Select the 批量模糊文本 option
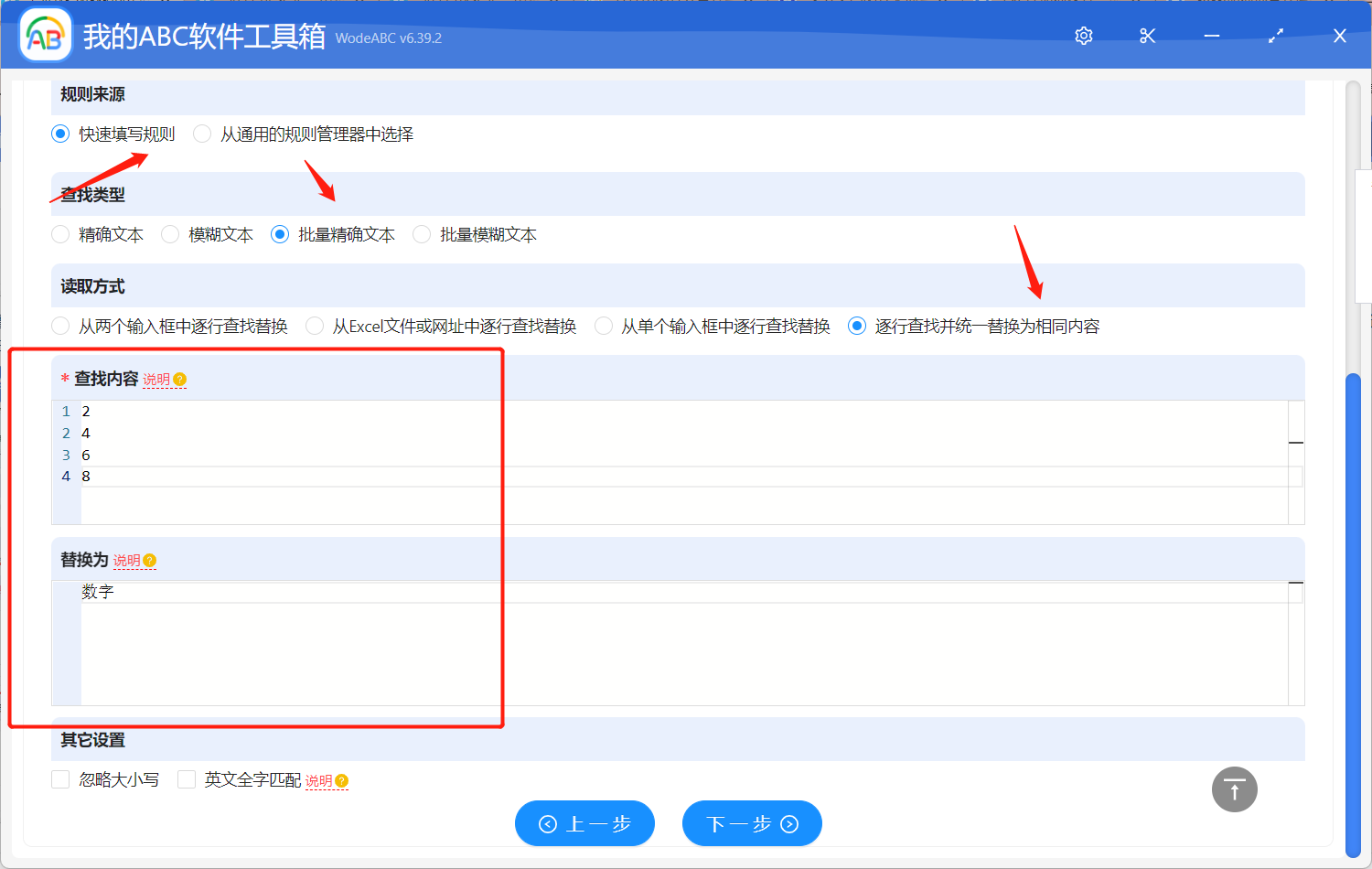 (421, 234)
